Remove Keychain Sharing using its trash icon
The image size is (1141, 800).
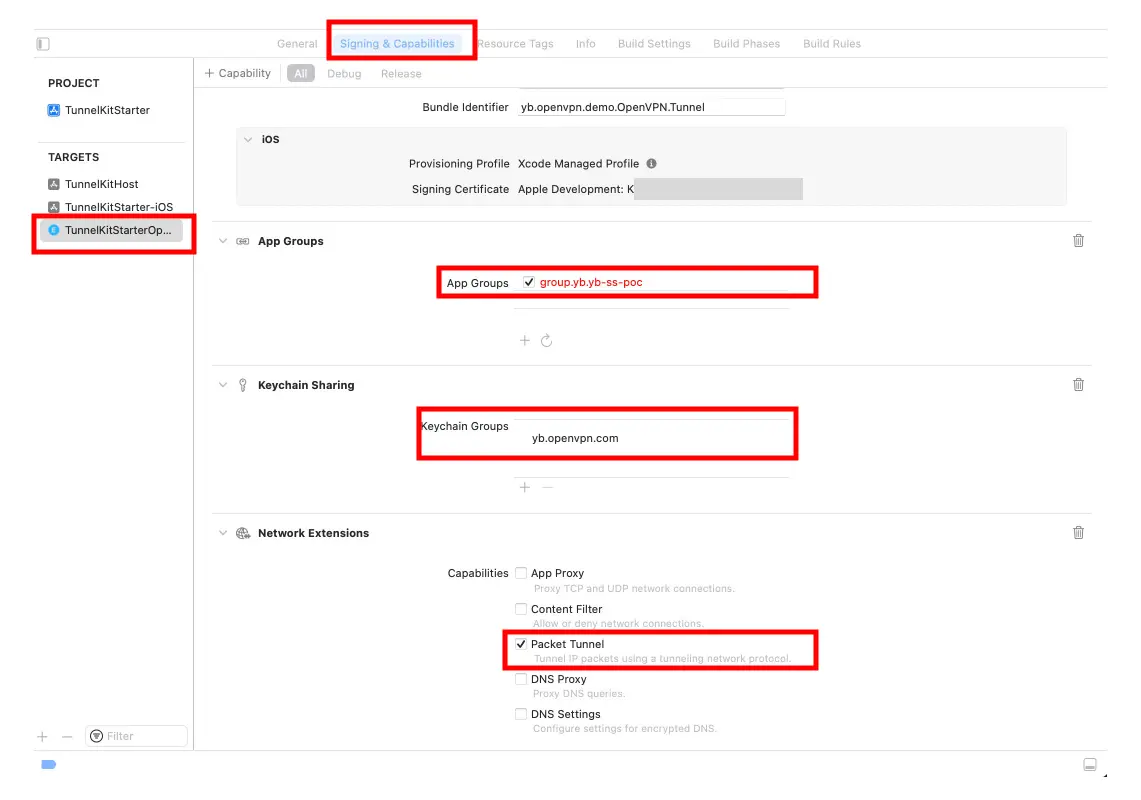[1078, 385]
